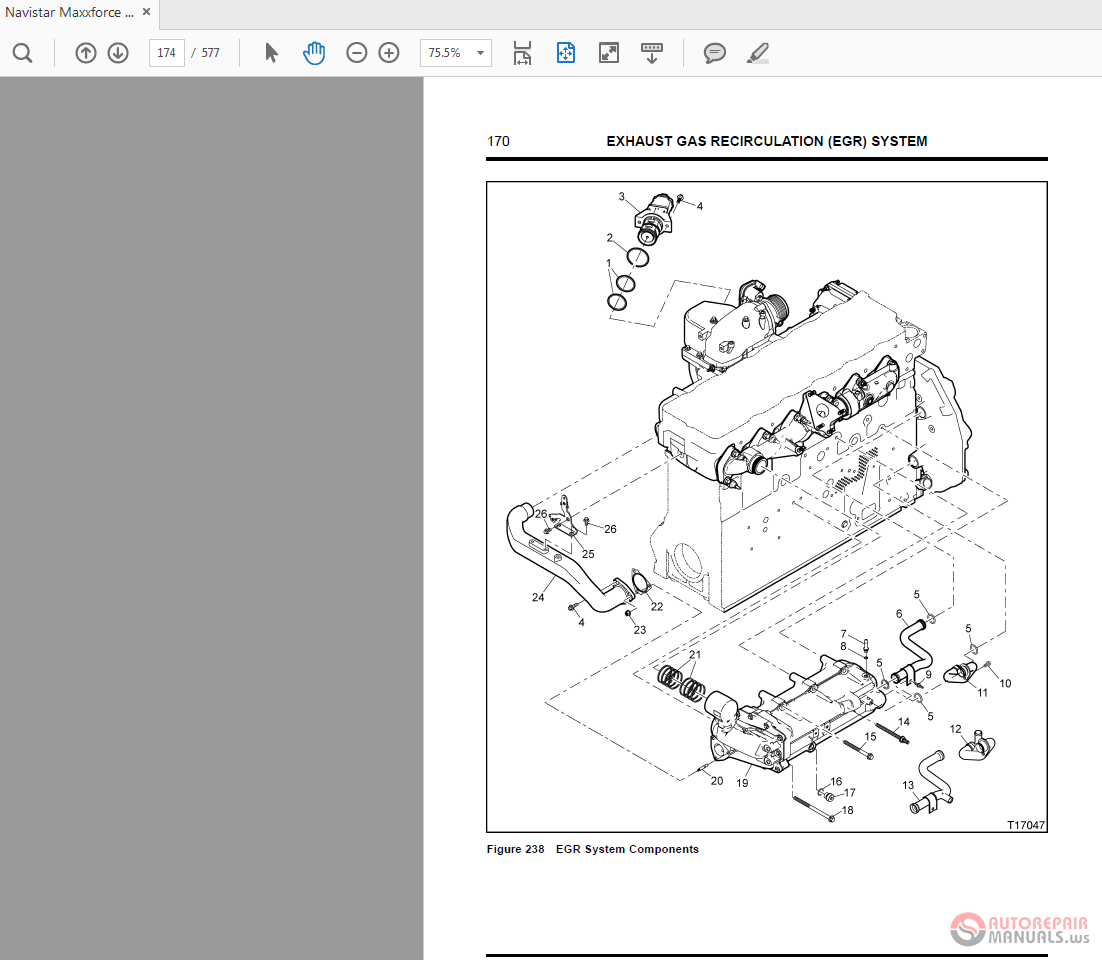Add a sticky note comment
The height and width of the screenshot is (960, 1102).
(715, 53)
